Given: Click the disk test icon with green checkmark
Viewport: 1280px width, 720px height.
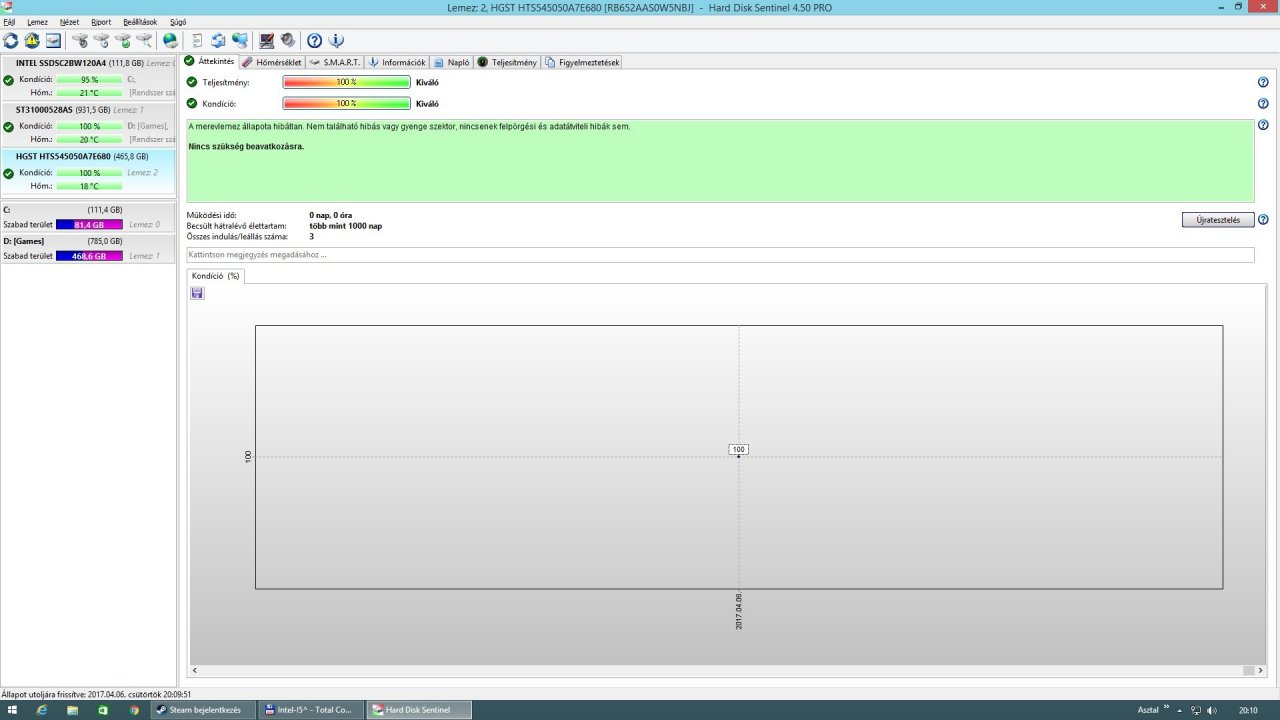Looking at the screenshot, I should point(123,41).
